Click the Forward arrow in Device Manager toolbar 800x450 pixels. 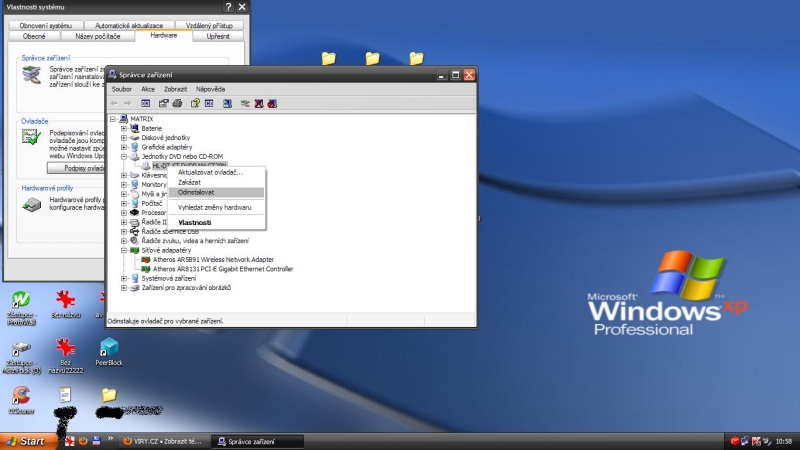tap(127, 104)
